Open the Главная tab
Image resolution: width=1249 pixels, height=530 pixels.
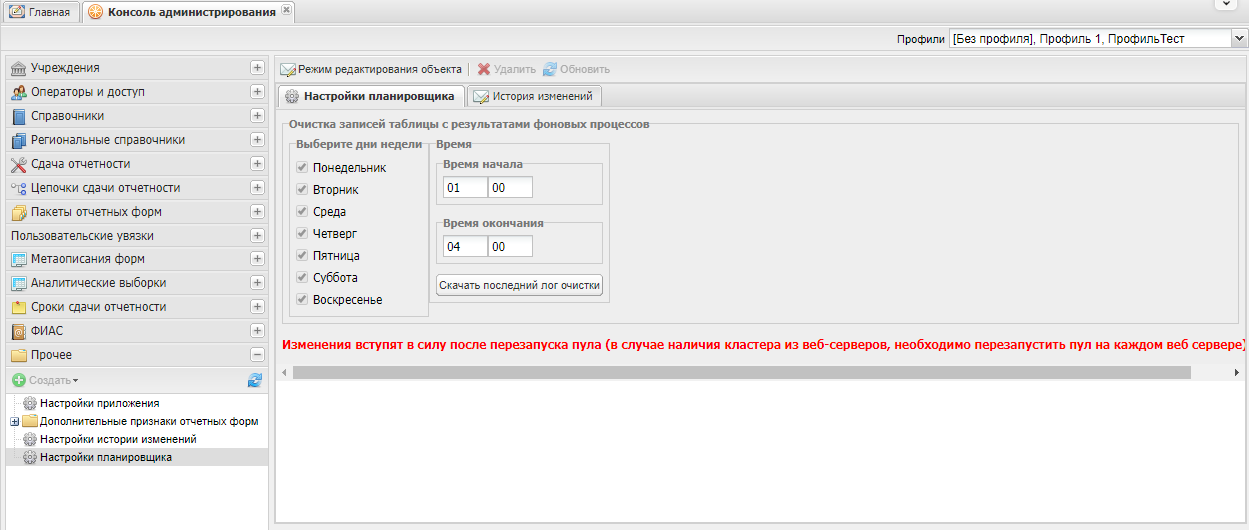pos(40,12)
